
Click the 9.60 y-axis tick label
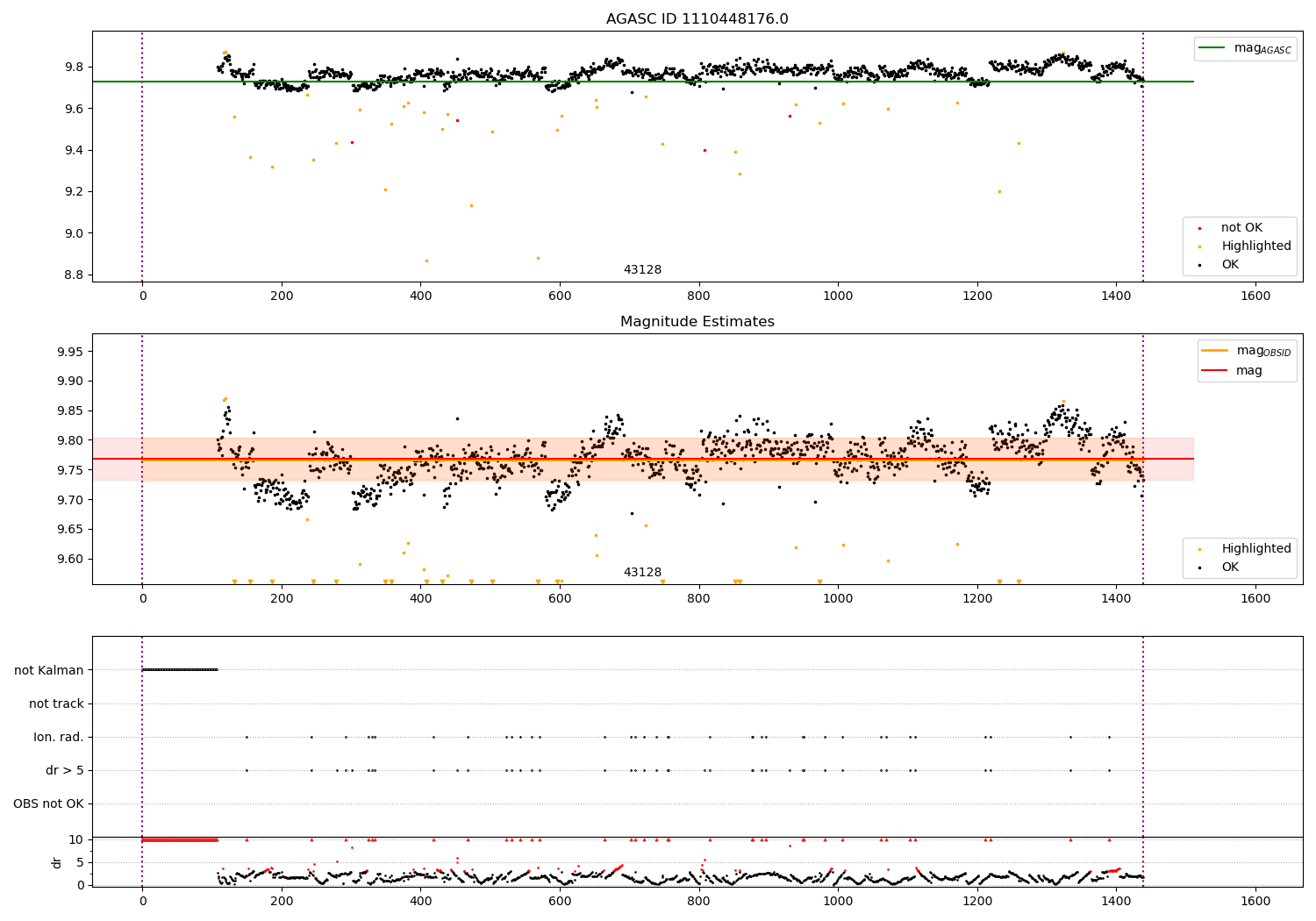pyautogui.click(x=69, y=560)
